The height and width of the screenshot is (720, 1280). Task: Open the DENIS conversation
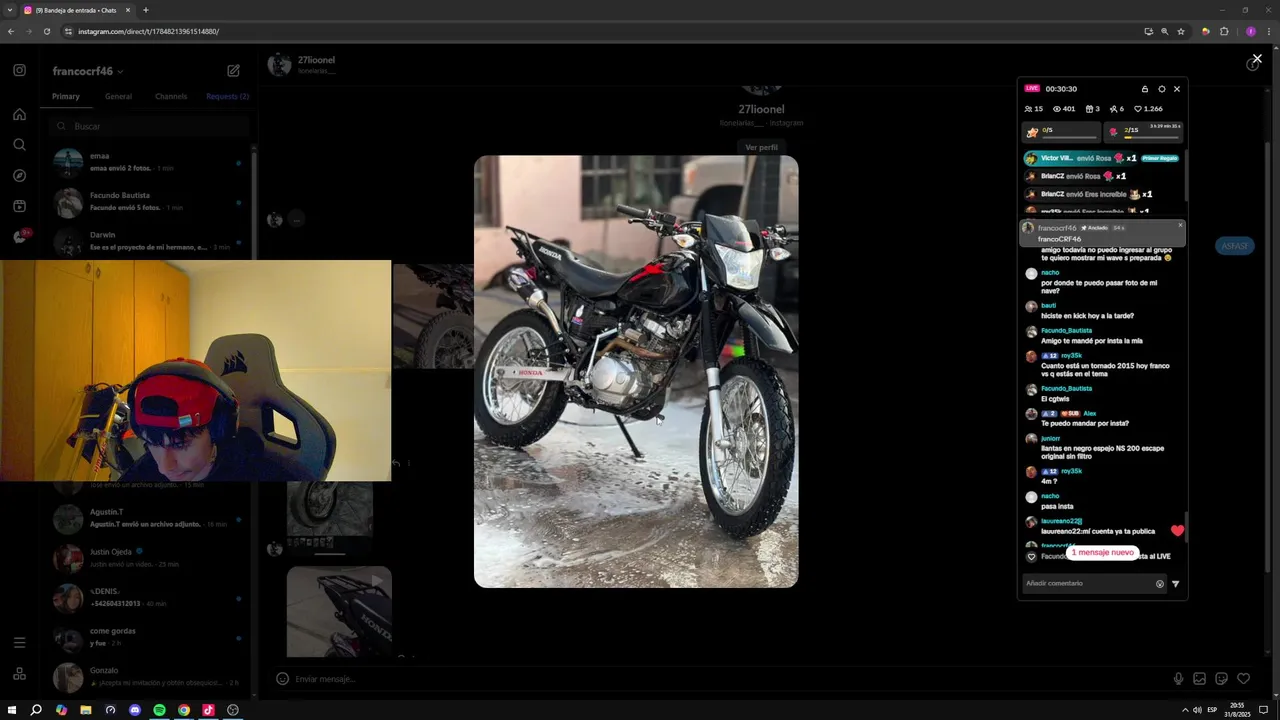coord(150,598)
